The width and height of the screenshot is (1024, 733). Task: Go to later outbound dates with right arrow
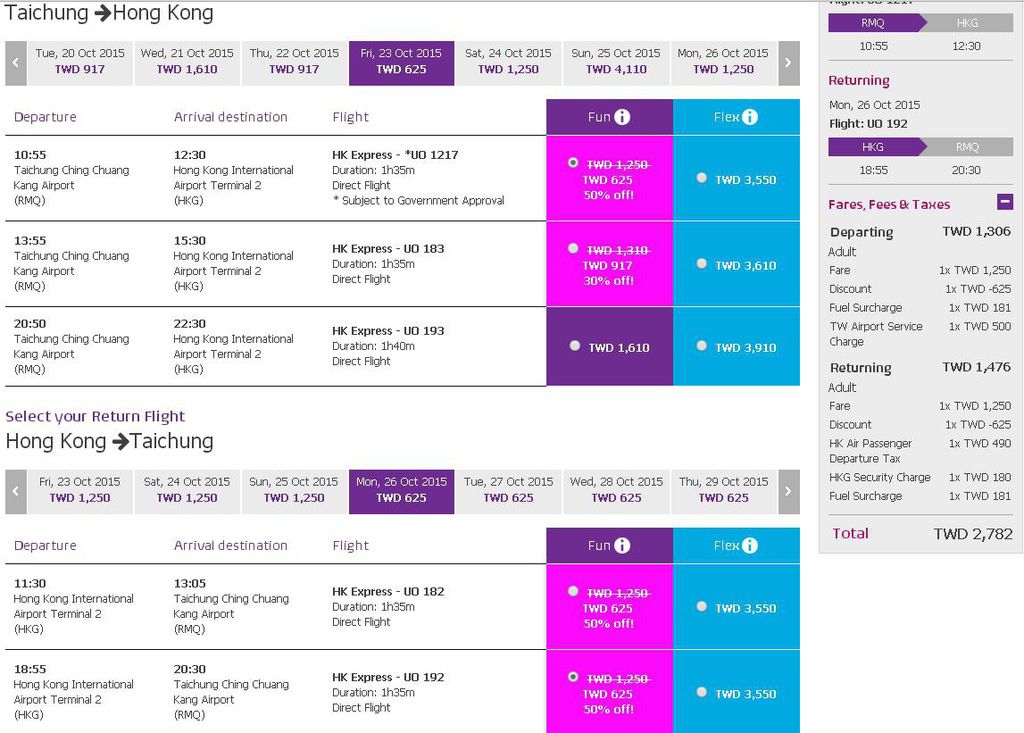[789, 63]
